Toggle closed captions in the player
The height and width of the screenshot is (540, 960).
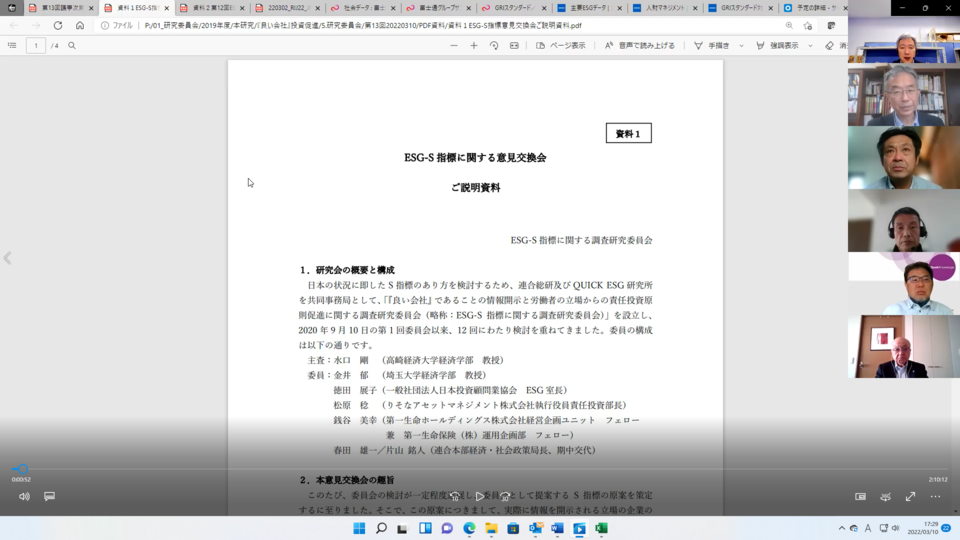click(x=50, y=496)
